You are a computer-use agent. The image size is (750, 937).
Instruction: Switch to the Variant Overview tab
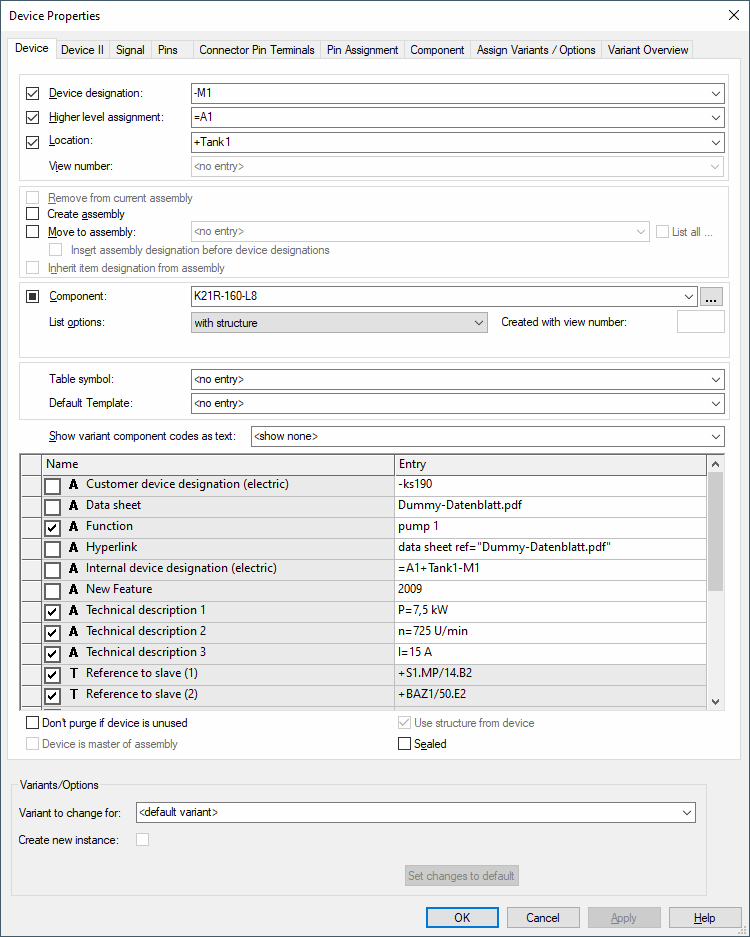pos(648,50)
